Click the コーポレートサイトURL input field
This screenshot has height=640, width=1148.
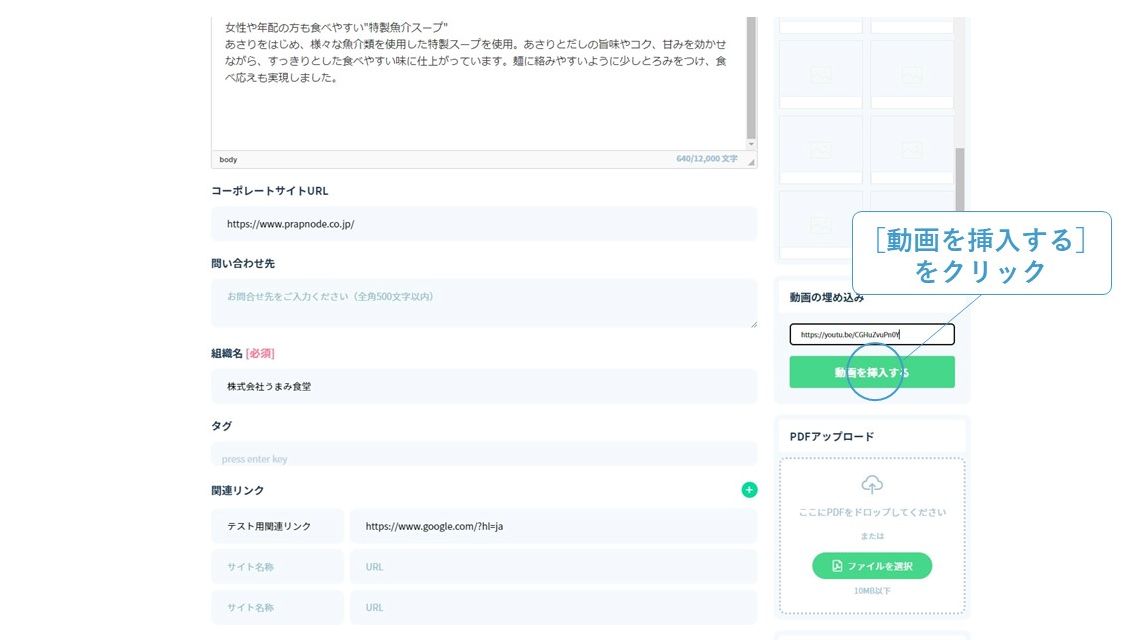(484, 224)
